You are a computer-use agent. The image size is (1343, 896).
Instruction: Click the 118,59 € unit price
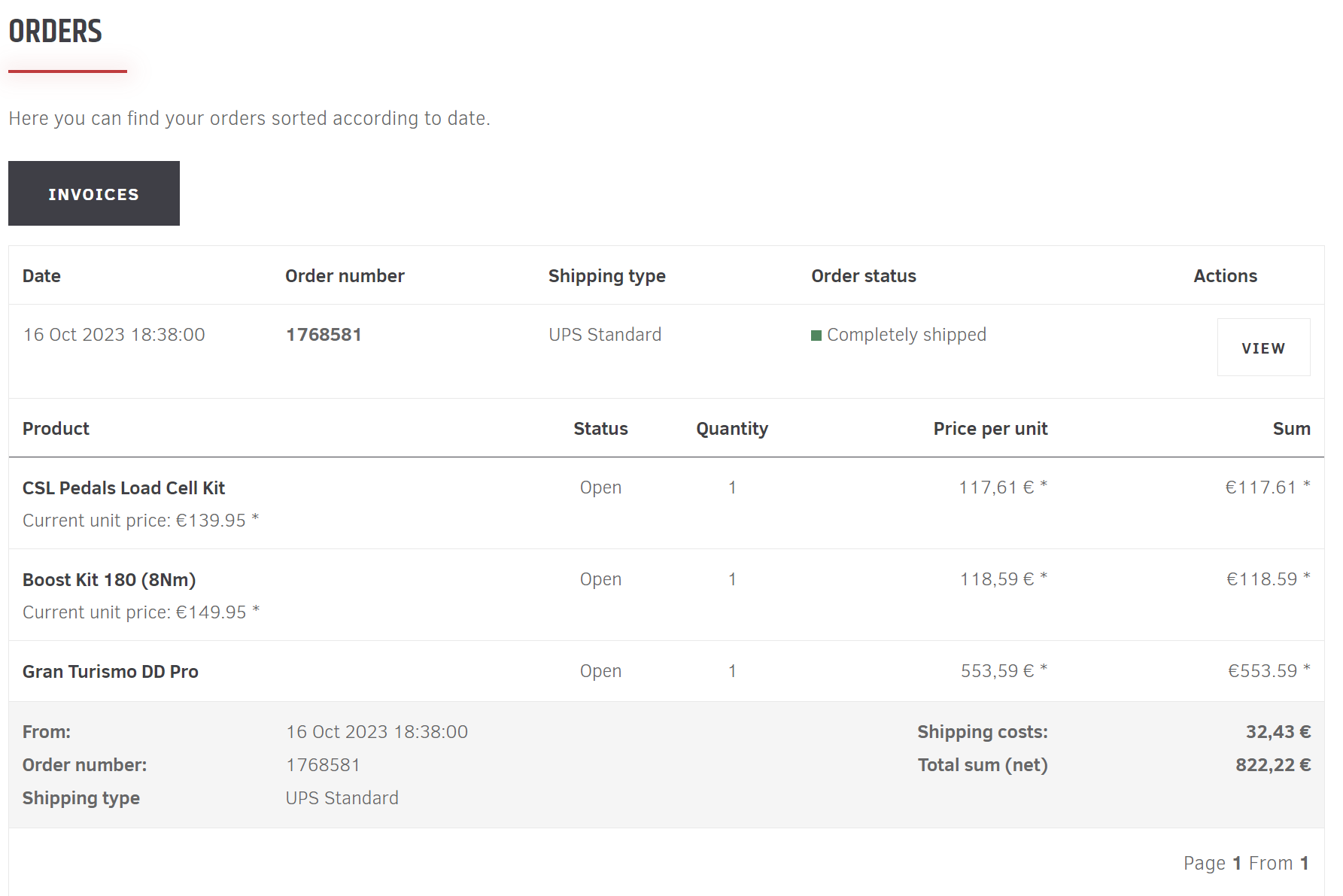(1004, 579)
